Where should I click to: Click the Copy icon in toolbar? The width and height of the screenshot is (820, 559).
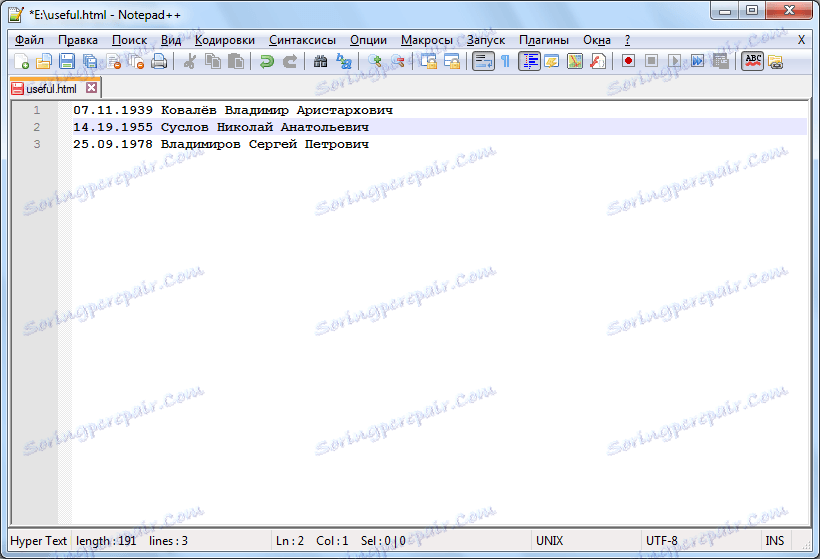click(x=213, y=62)
